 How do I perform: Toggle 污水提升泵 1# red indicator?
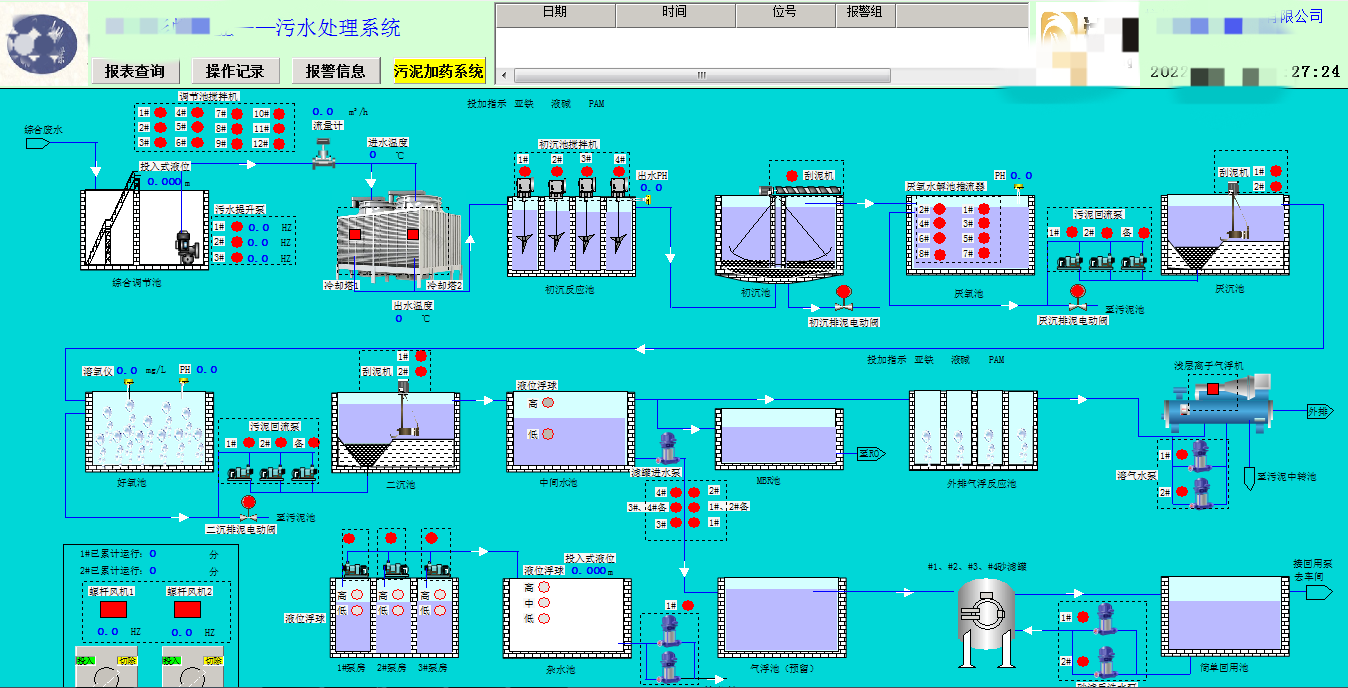pos(237,227)
